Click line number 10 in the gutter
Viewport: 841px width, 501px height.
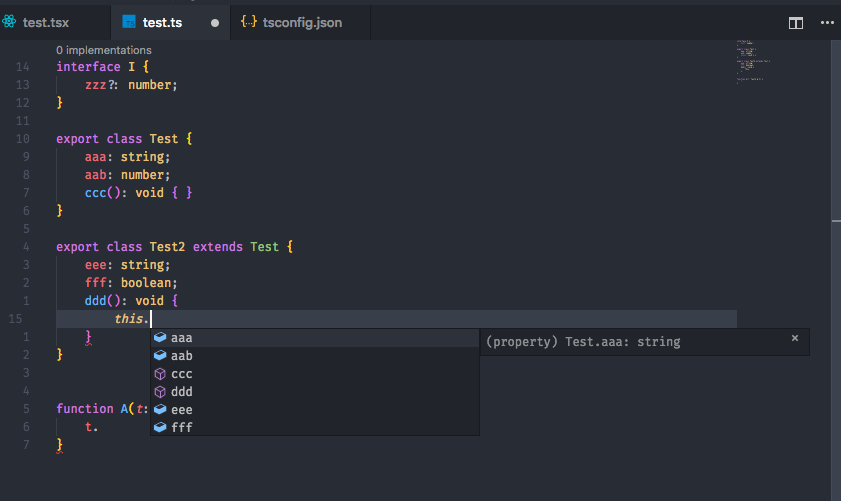tap(23, 139)
